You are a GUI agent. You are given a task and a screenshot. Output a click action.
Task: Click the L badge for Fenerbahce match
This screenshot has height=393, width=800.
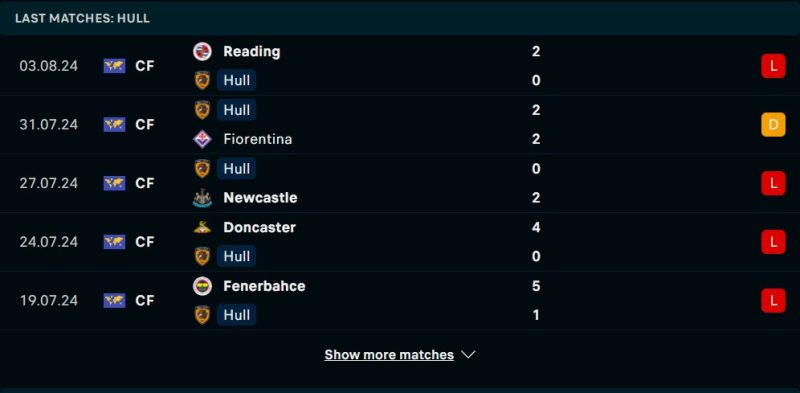[773, 301]
